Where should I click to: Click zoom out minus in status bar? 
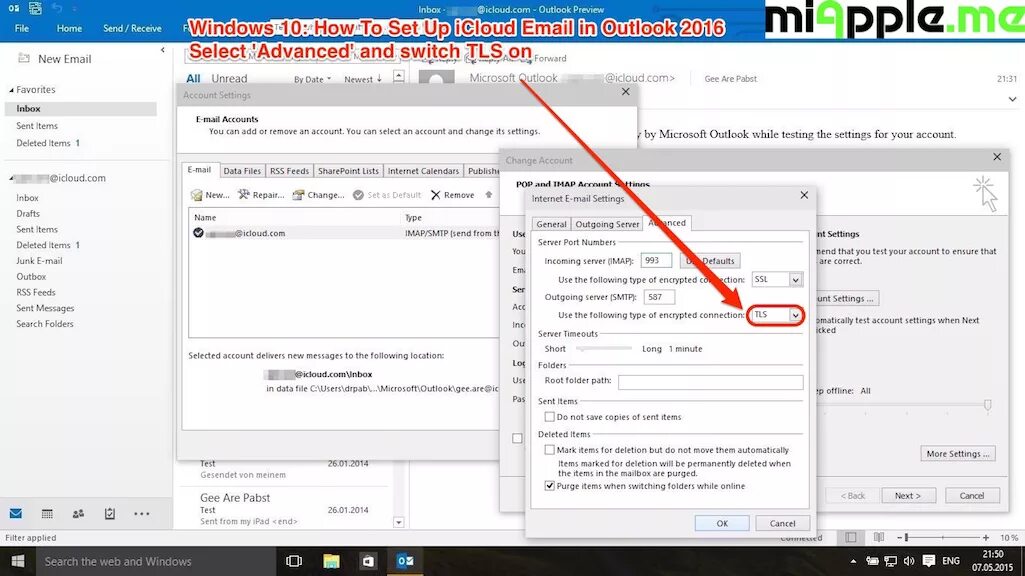(x=899, y=537)
